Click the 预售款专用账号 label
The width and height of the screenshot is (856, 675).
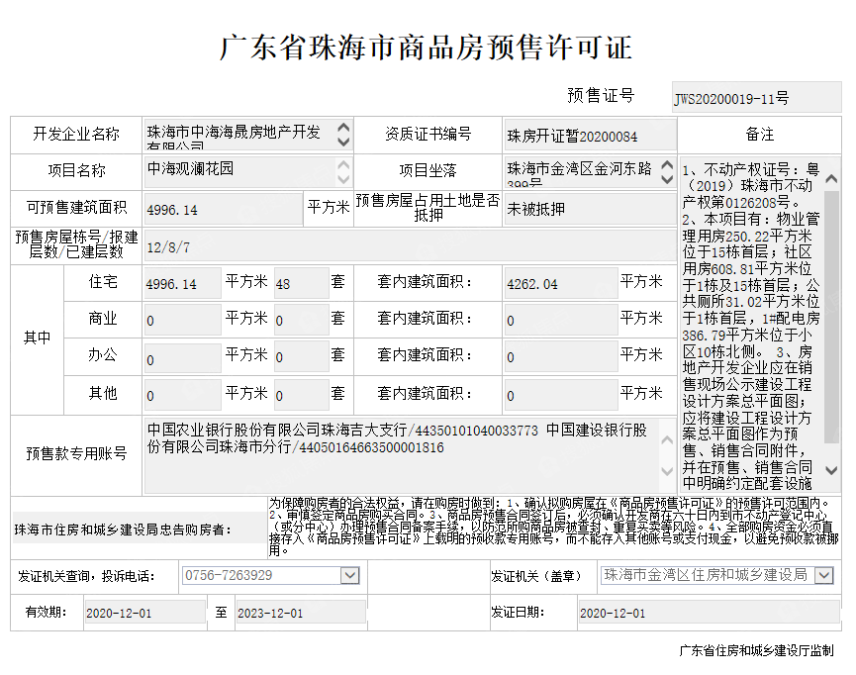point(76,453)
